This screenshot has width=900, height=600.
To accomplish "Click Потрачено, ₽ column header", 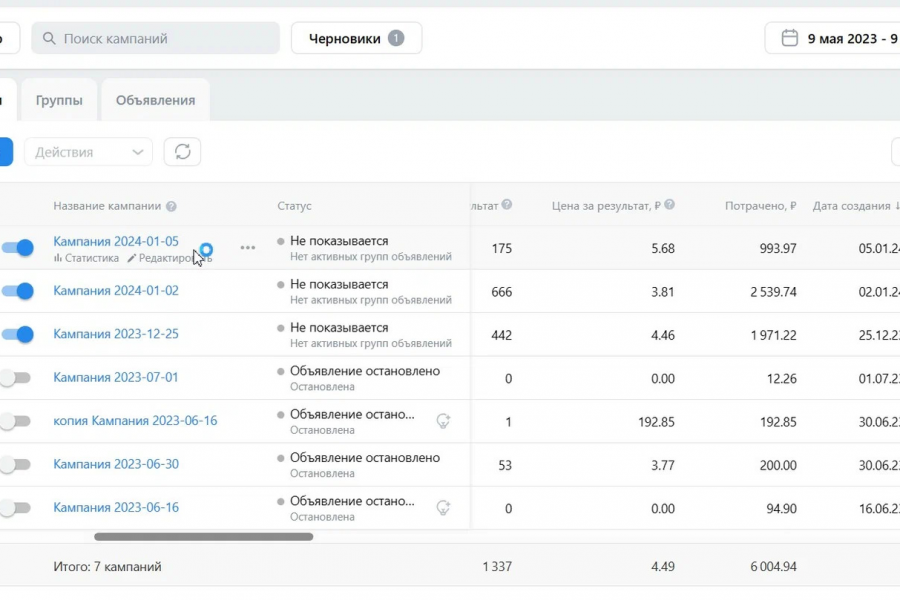I will pos(761,206).
